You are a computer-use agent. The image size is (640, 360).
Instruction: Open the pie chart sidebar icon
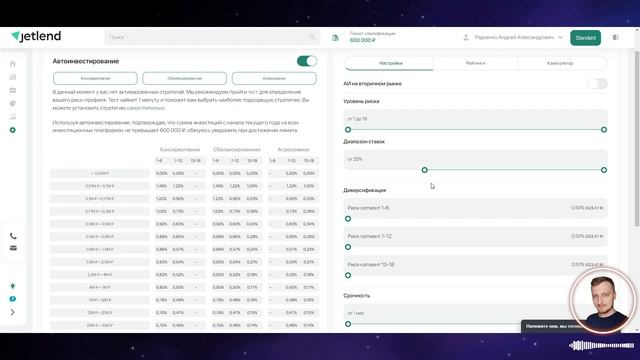[x=13, y=104]
